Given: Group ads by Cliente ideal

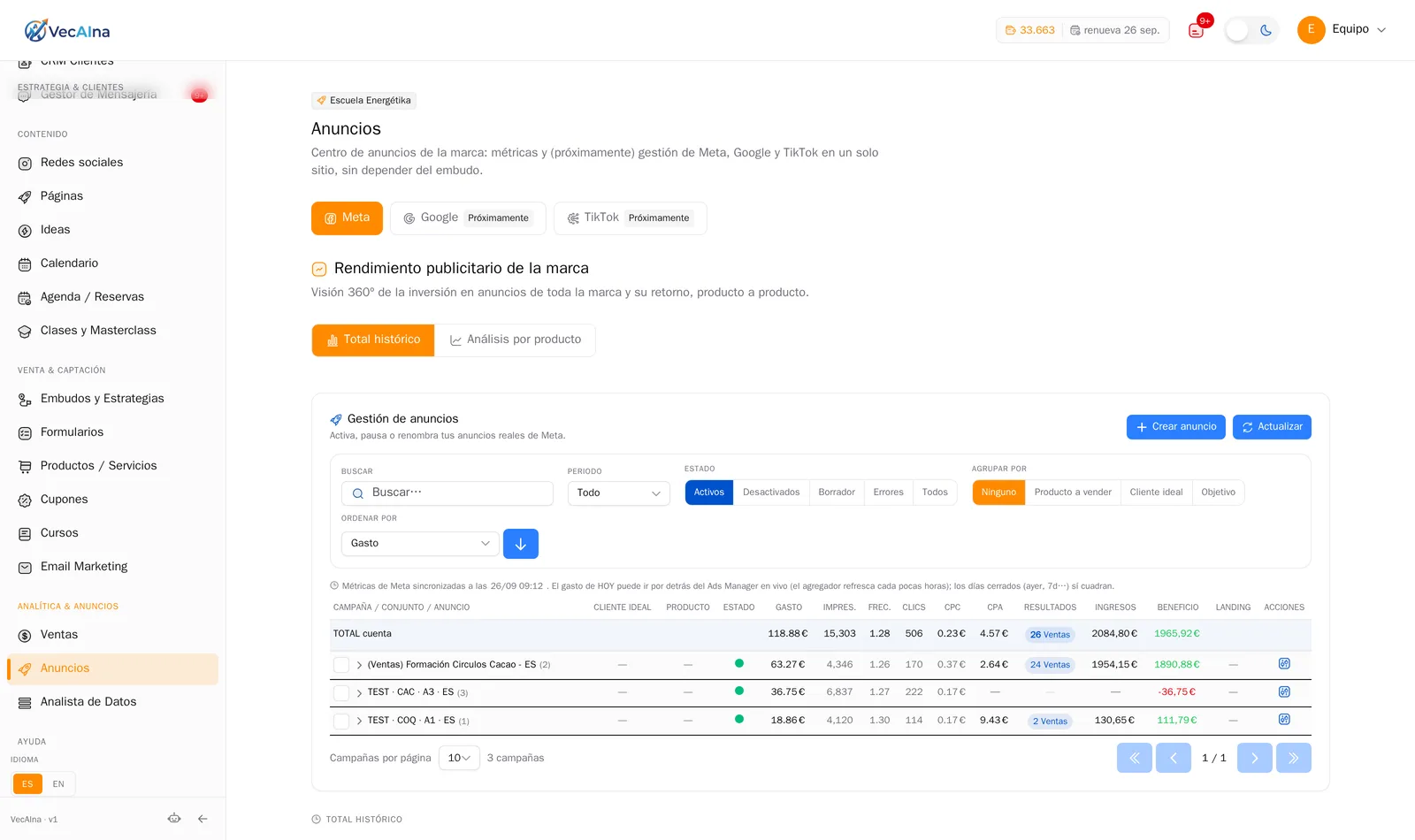Looking at the screenshot, I should point(1156,493).
